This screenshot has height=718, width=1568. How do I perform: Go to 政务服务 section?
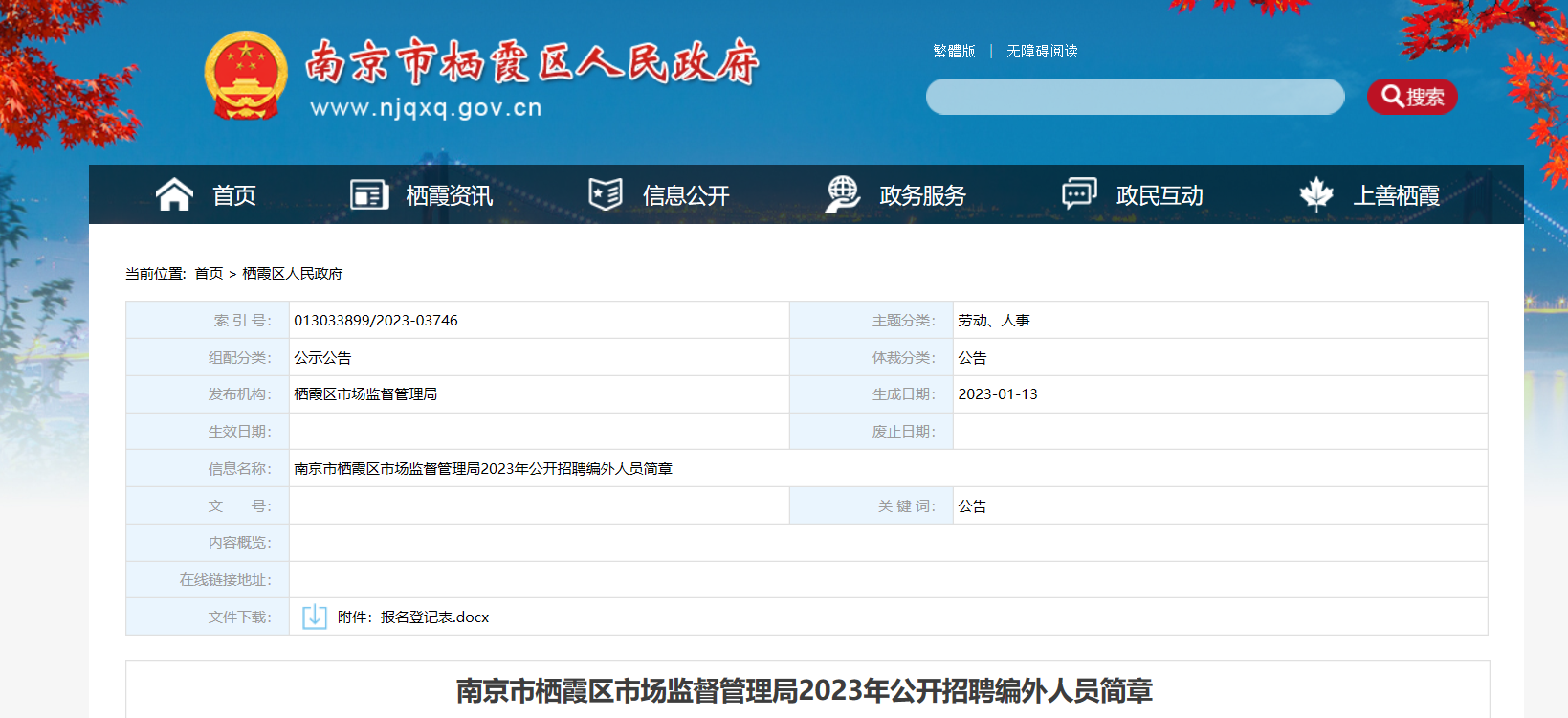(922, 195)
